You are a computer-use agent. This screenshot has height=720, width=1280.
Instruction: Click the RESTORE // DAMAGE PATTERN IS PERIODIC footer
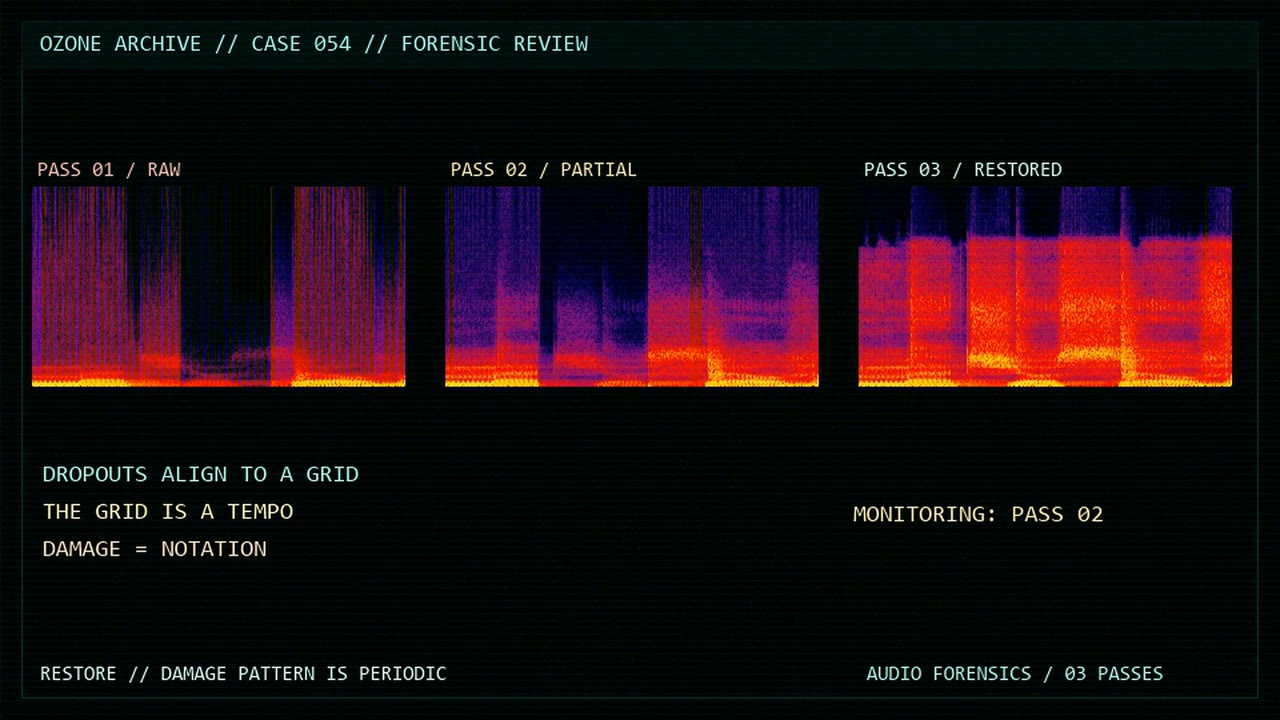click(243, 674)
